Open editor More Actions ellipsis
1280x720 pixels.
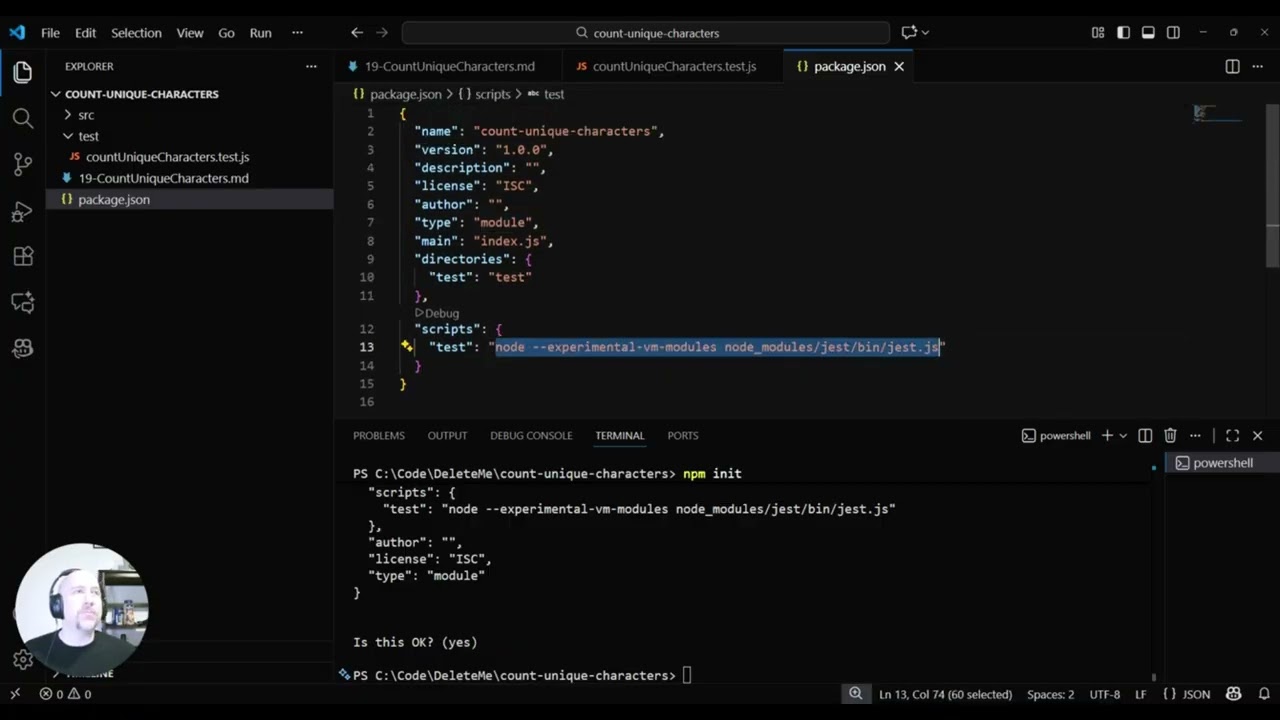coord(1257,66)
